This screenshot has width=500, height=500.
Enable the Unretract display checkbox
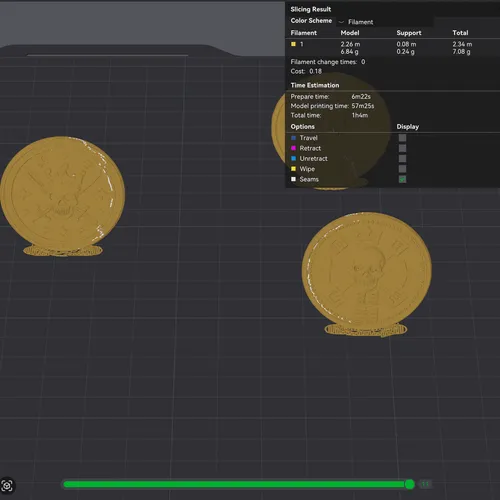click(402, 158)
